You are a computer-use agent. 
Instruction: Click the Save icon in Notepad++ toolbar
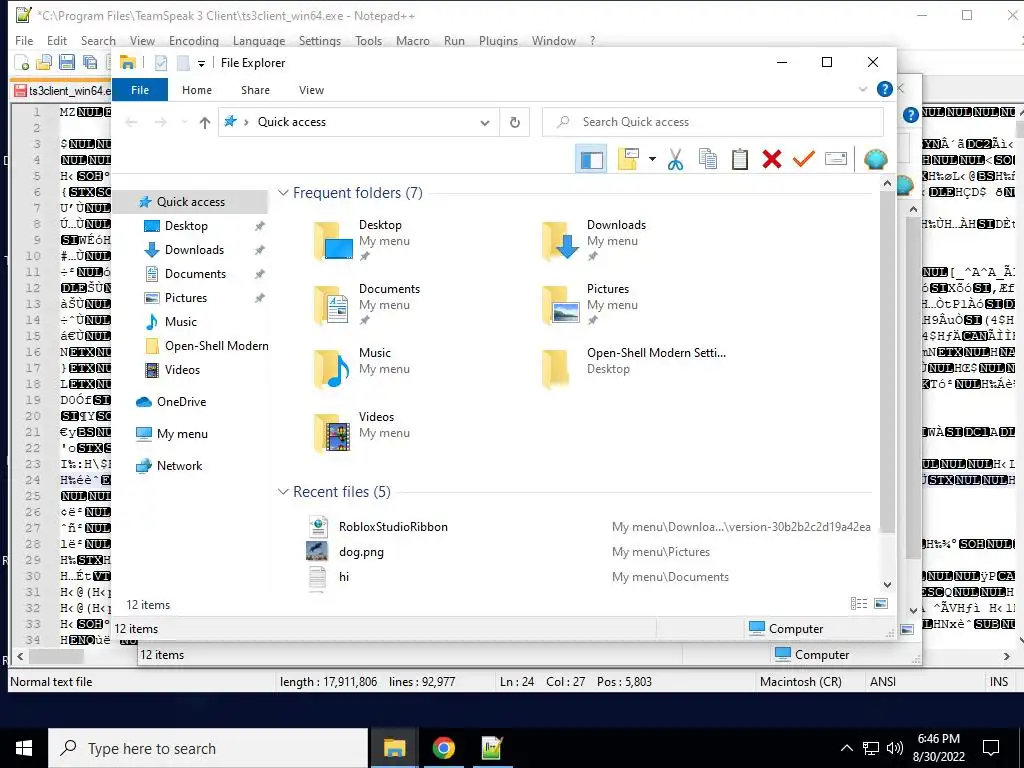click(67, 63)
